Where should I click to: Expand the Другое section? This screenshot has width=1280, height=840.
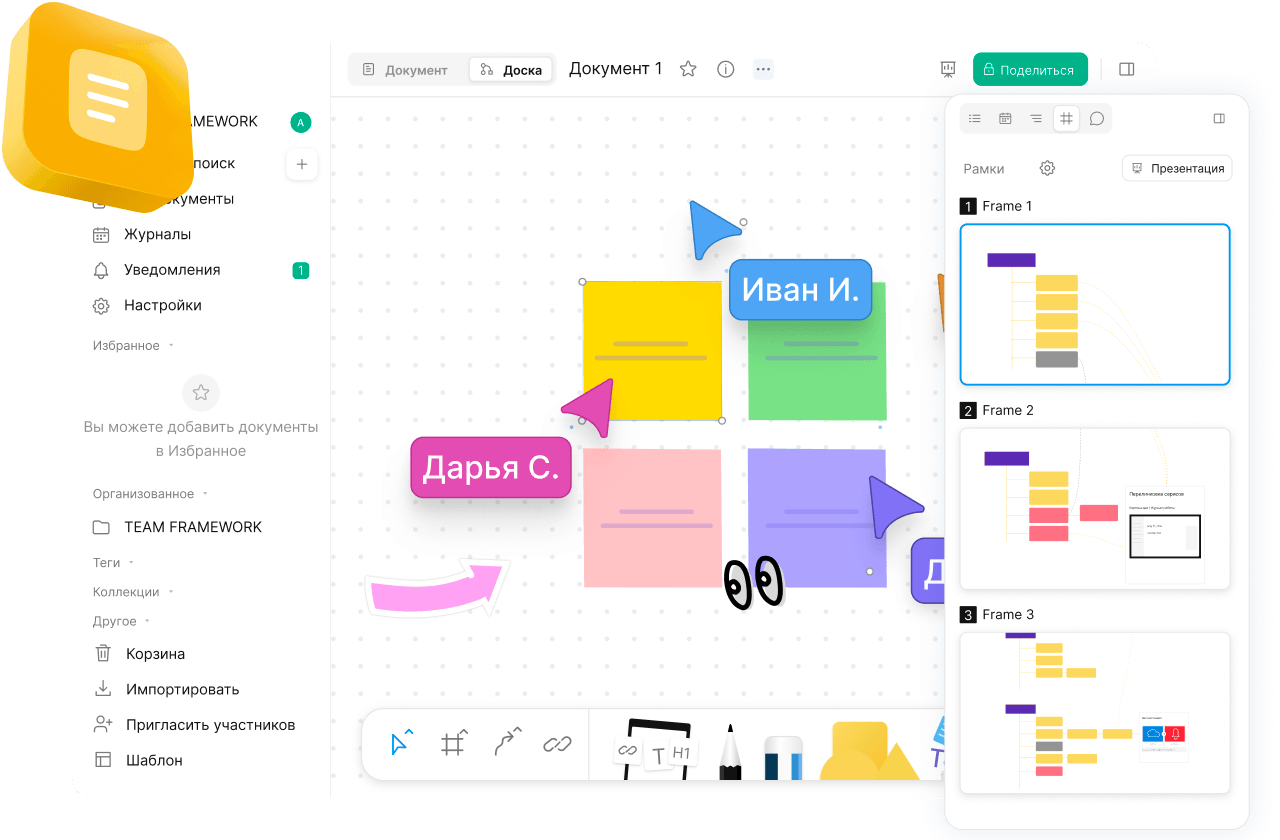pos(121,621)
